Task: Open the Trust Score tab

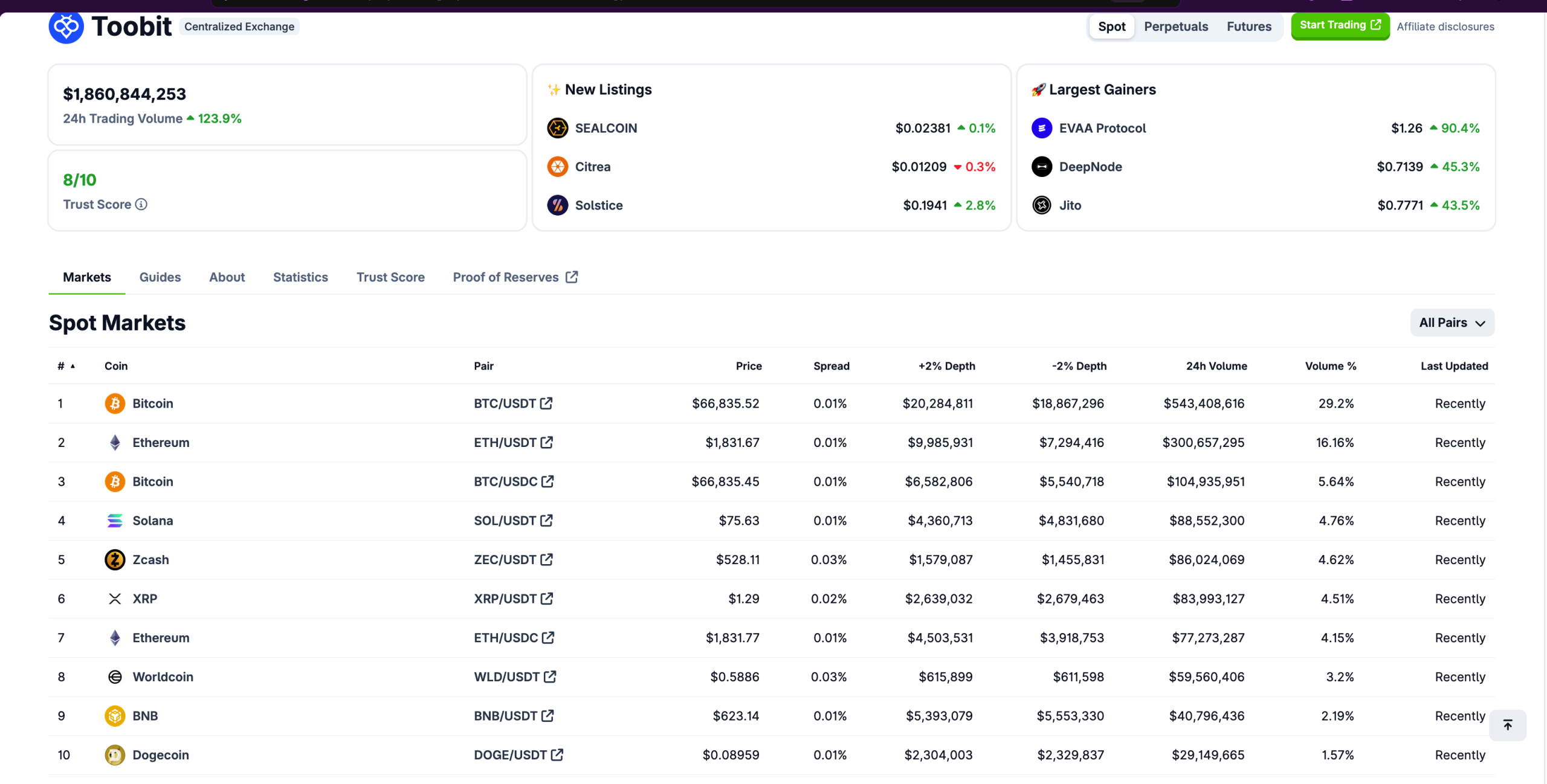Action: tap(390, 277)
